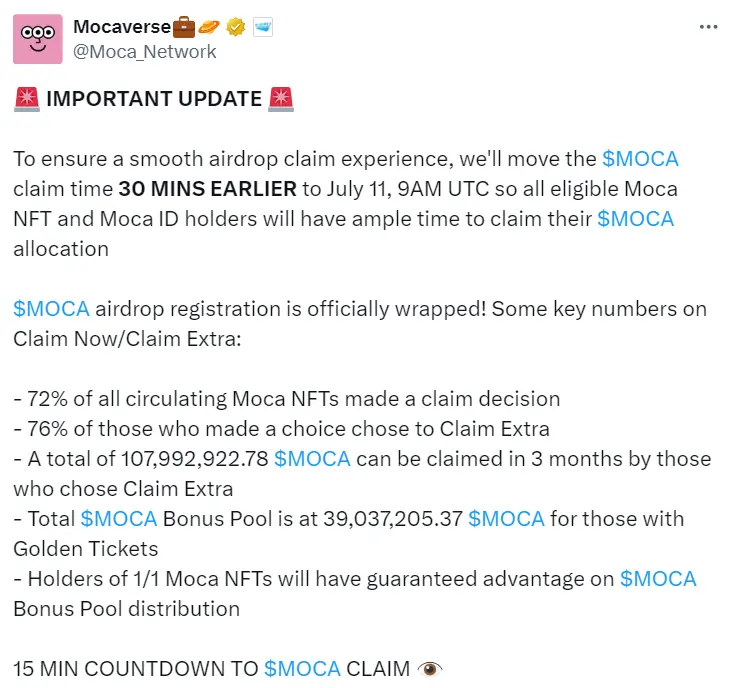Click $MOCA cashtag in 15 MIN COUNTDOWN line
This screenshot has height=688, width=733.
click(x=302, y=668)
